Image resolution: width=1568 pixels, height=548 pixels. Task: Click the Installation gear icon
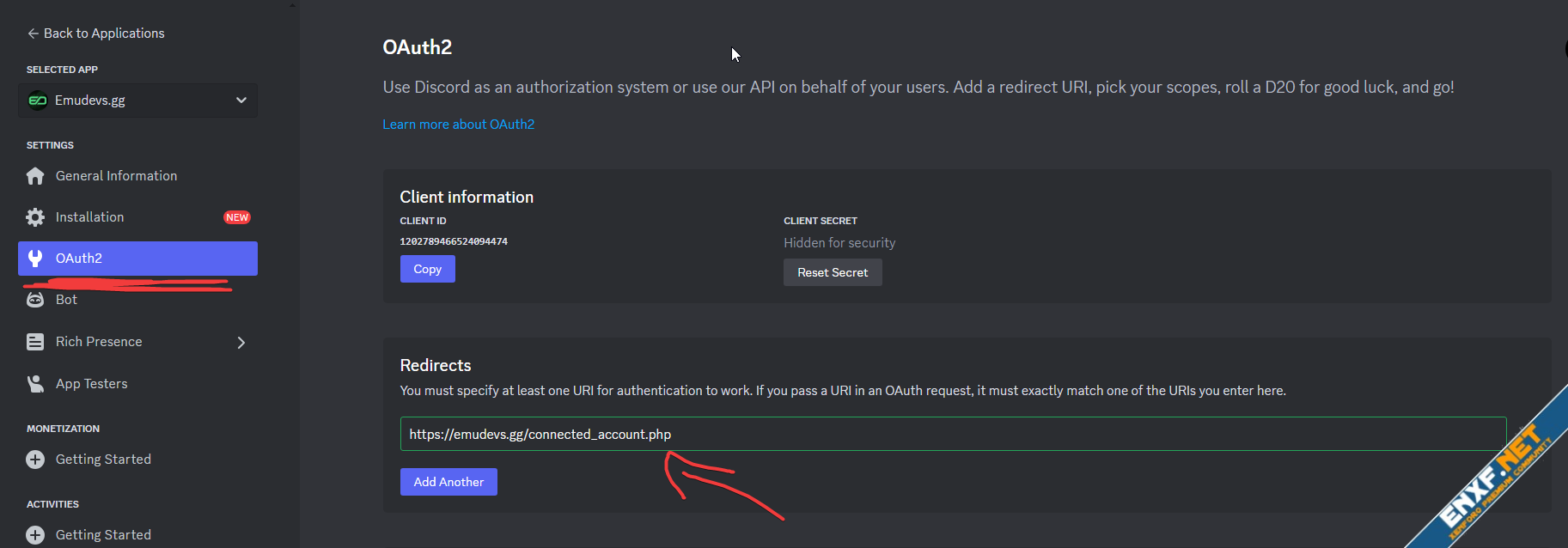(35, 217)
